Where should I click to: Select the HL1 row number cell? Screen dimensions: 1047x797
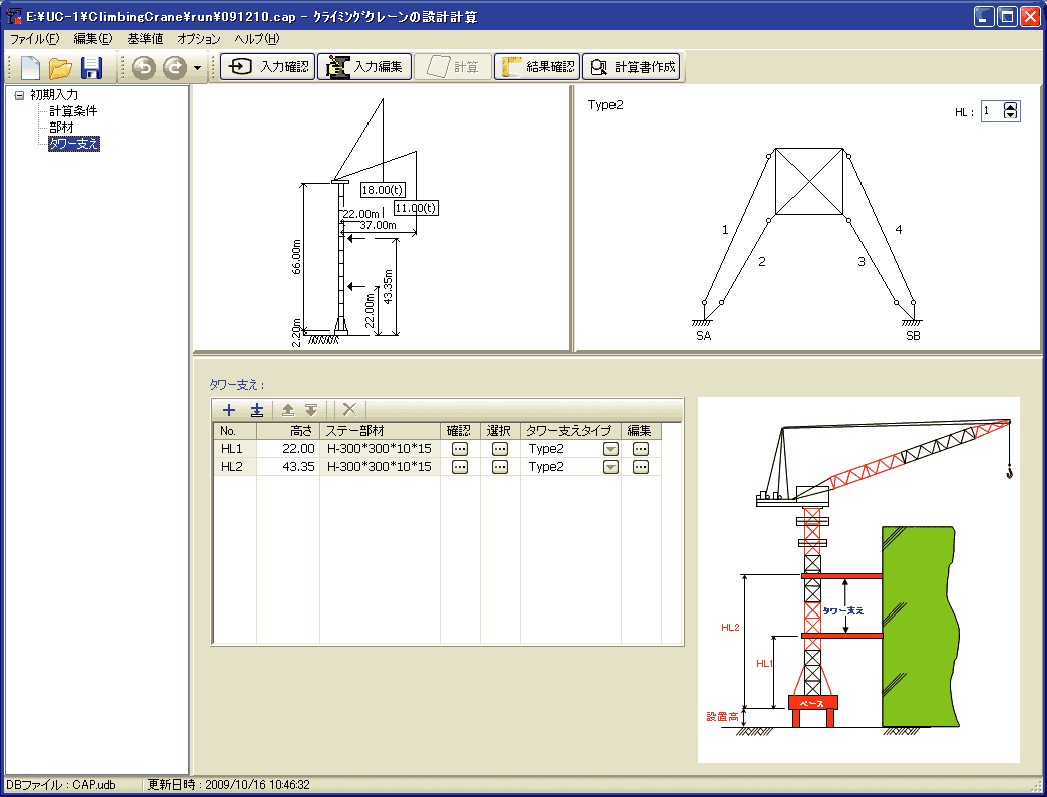234,449
